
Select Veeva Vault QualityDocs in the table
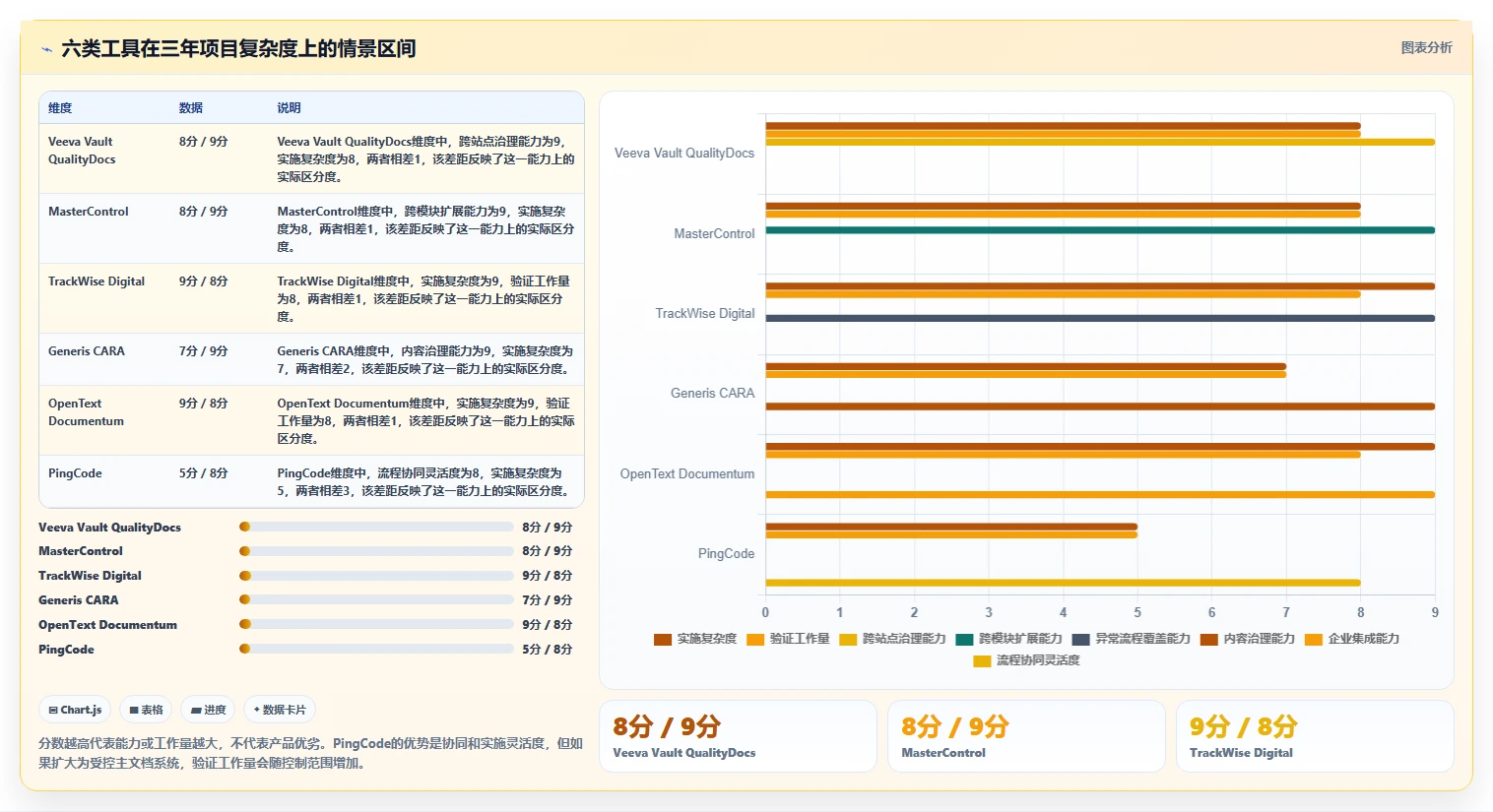click(x=82, y=151)
